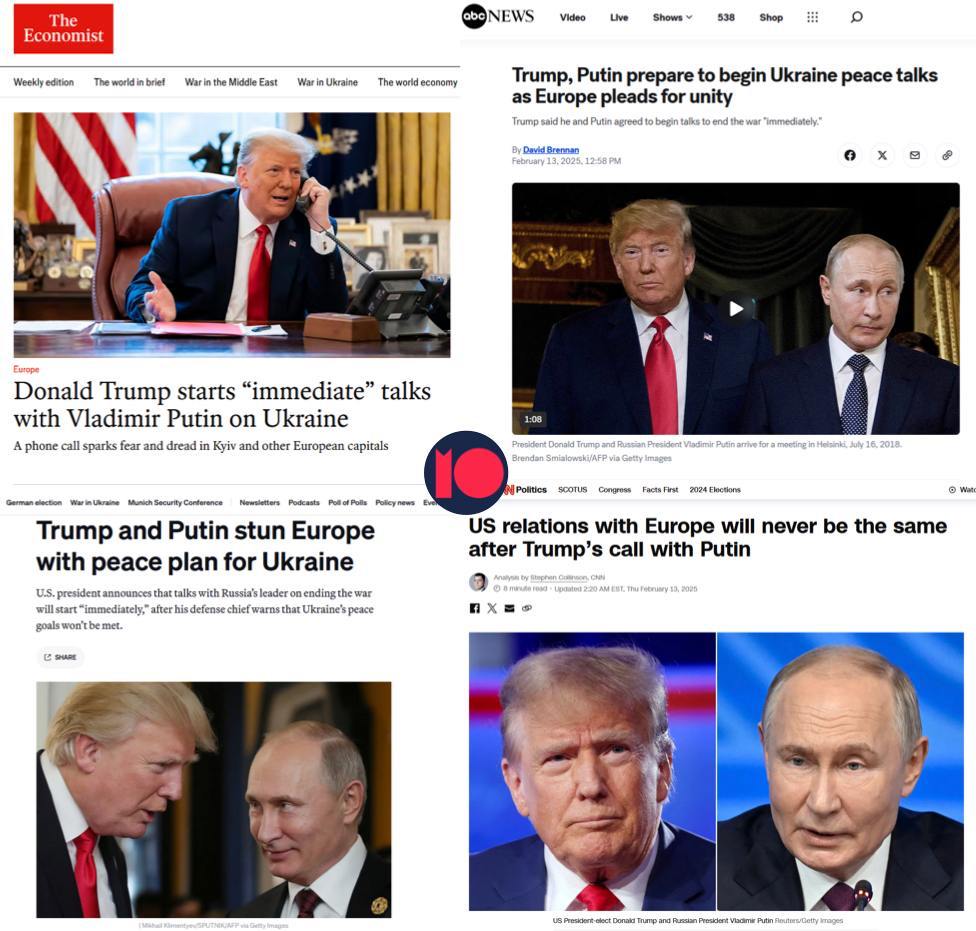Email the ABC article via envelope icon

point(914,155)
